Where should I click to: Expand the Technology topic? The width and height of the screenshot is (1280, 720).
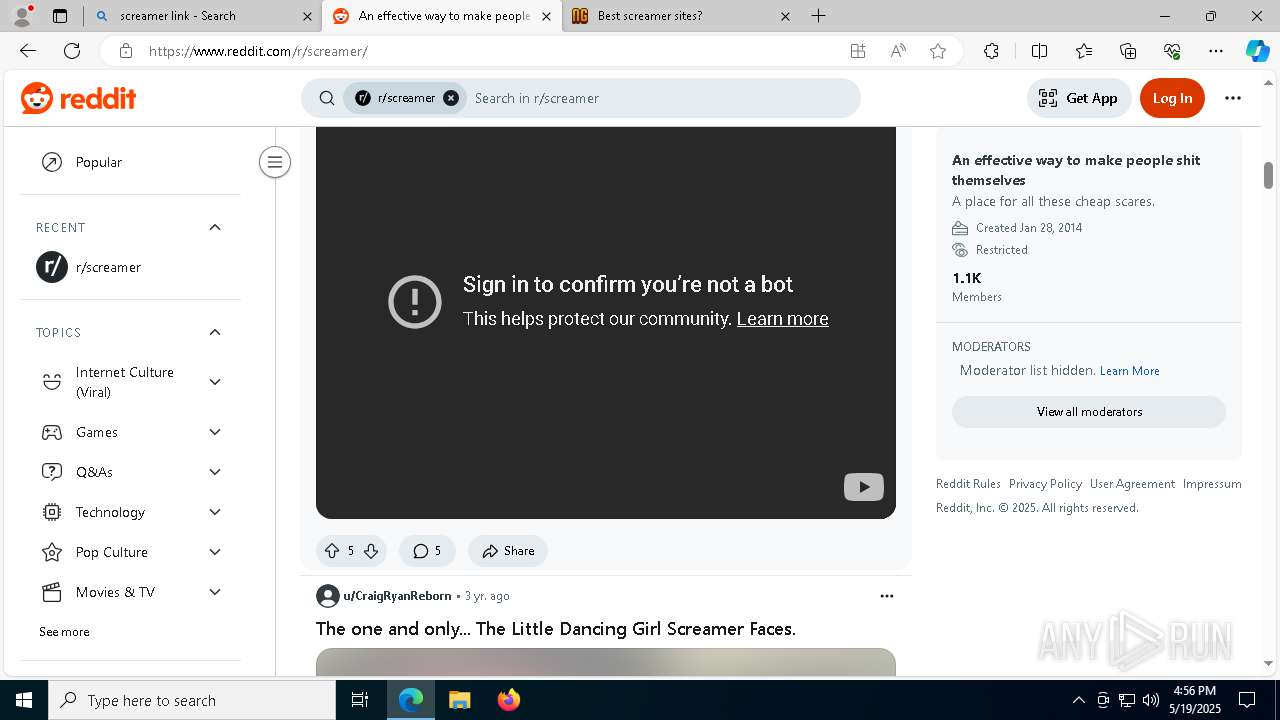pyautogui.click(x=214, y=512)
